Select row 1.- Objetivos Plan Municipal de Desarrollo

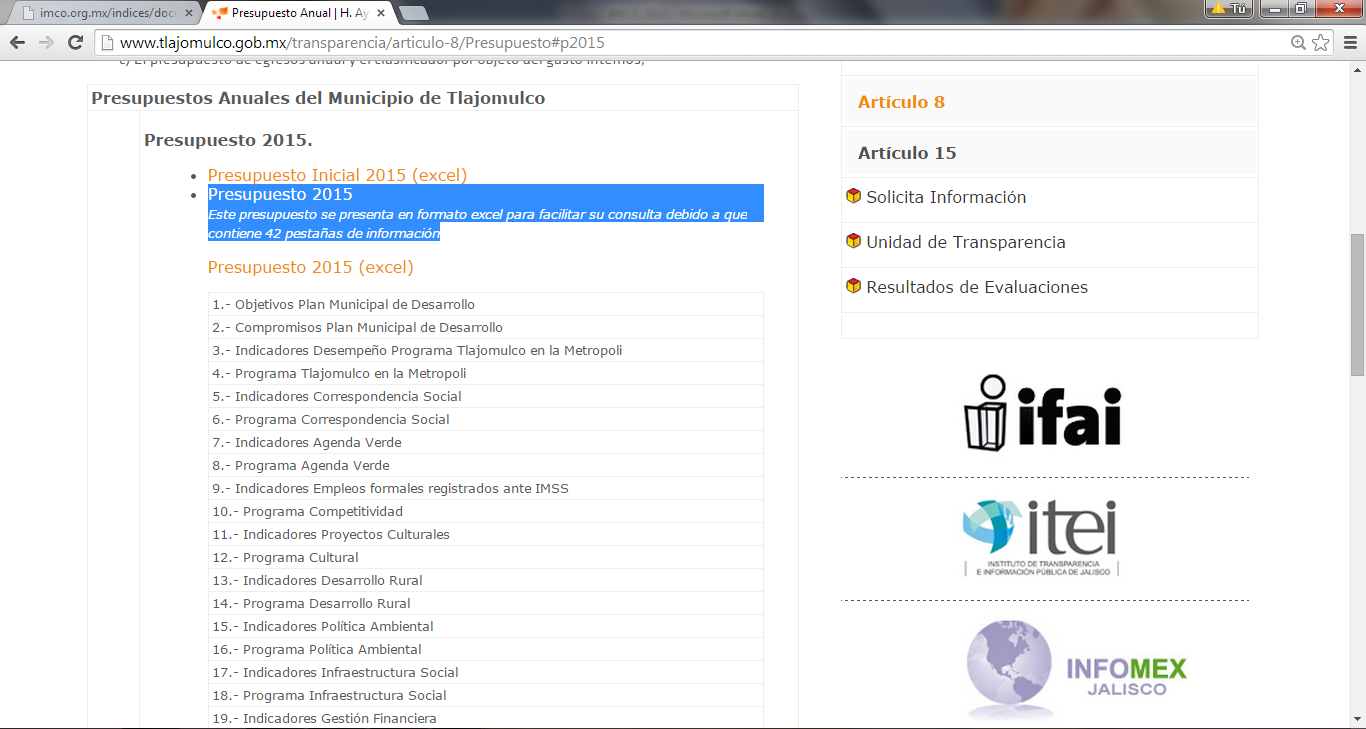[x=486, y=304]
